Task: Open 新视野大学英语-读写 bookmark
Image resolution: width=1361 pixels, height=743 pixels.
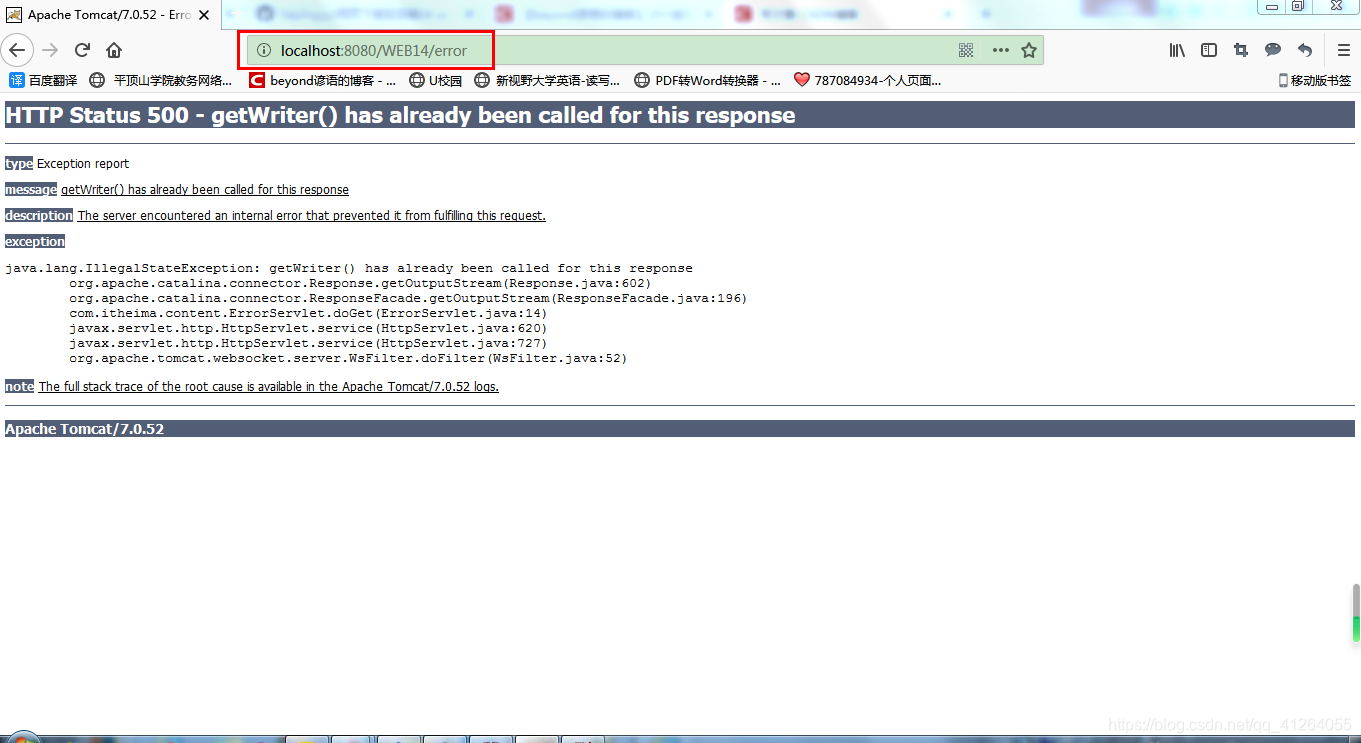Action: point(547,80)
